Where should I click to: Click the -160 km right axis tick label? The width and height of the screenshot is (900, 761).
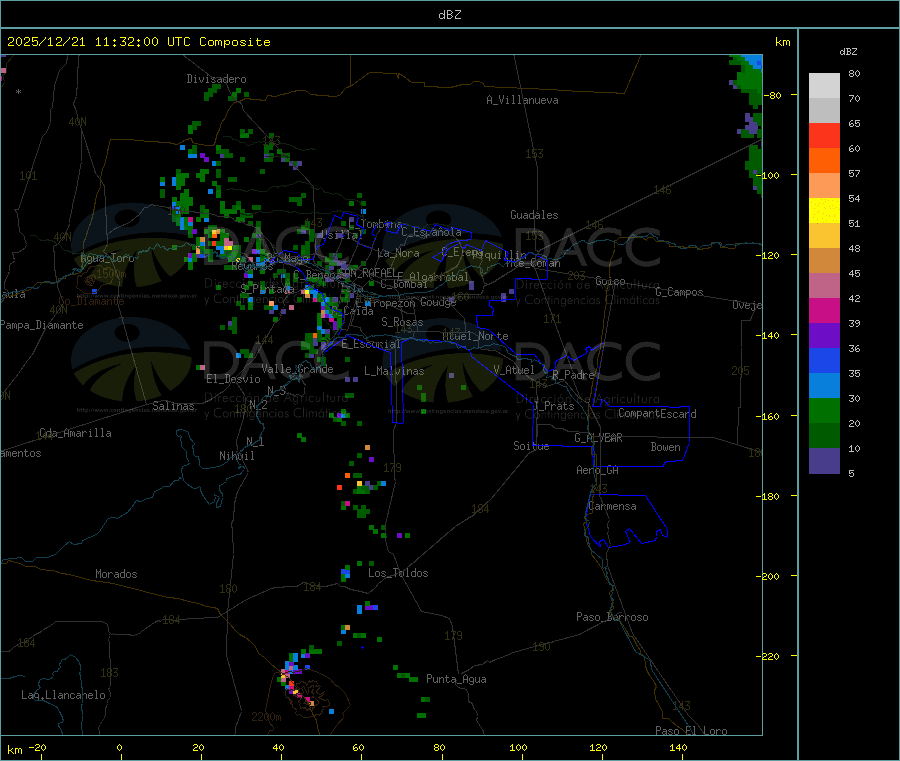[x=767, y=416]
